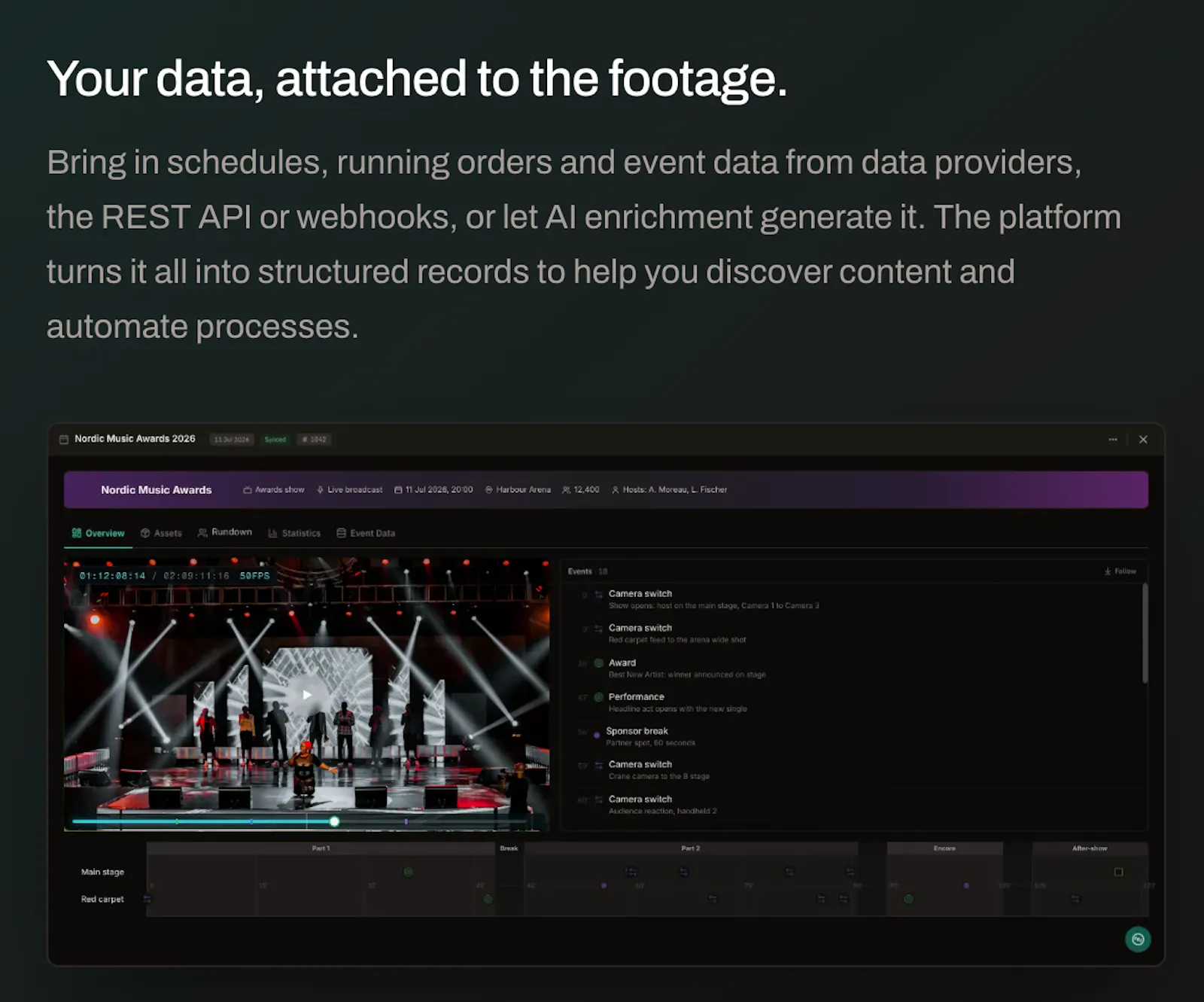Switch to the Overview tab
1204x1002 pixels.
click(x=98, y=533)
